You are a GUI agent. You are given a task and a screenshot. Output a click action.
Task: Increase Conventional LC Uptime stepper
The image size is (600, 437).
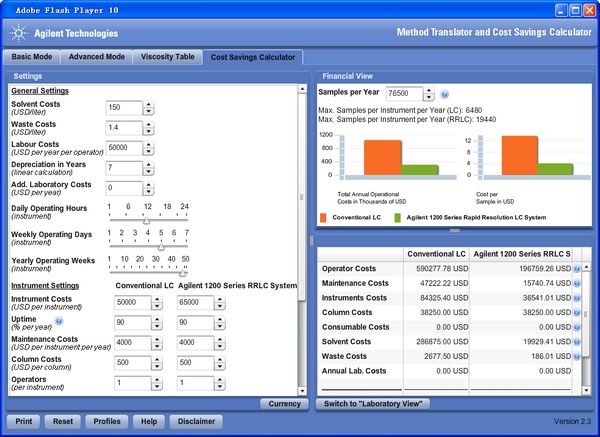click(x=157, y=320)
